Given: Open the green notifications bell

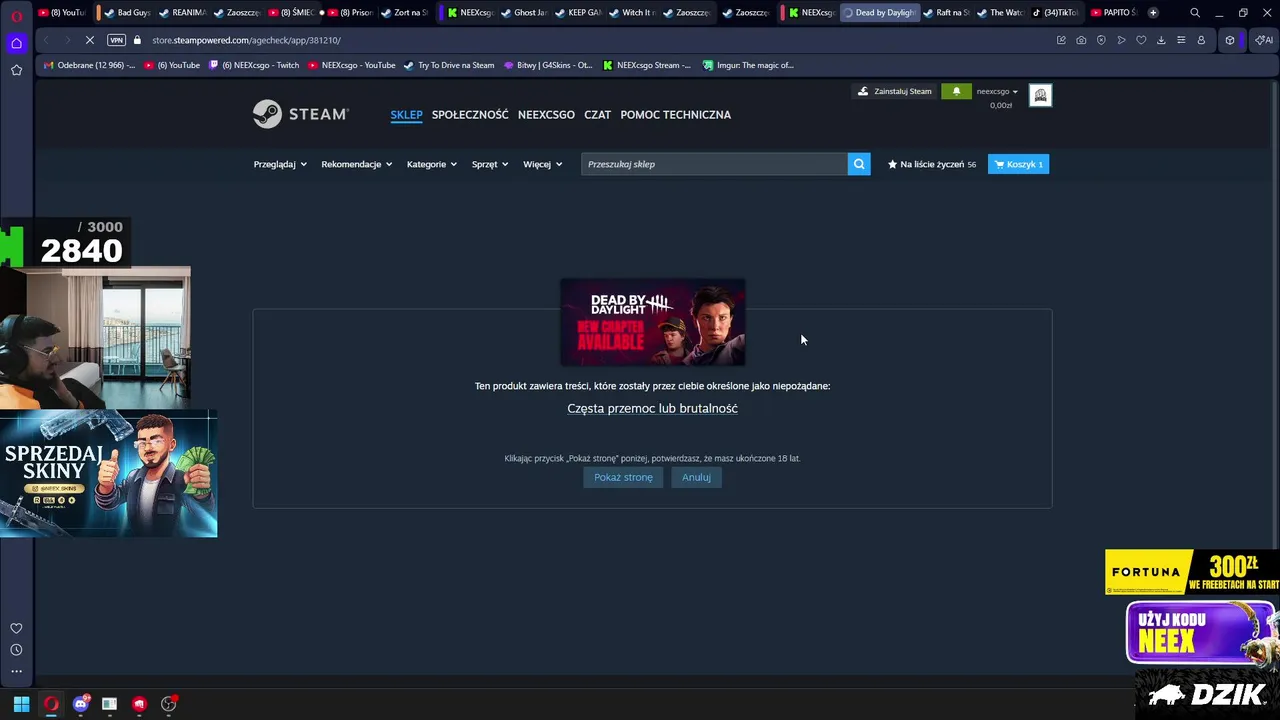Looking at the screenshot, I should tap(956, 91).
